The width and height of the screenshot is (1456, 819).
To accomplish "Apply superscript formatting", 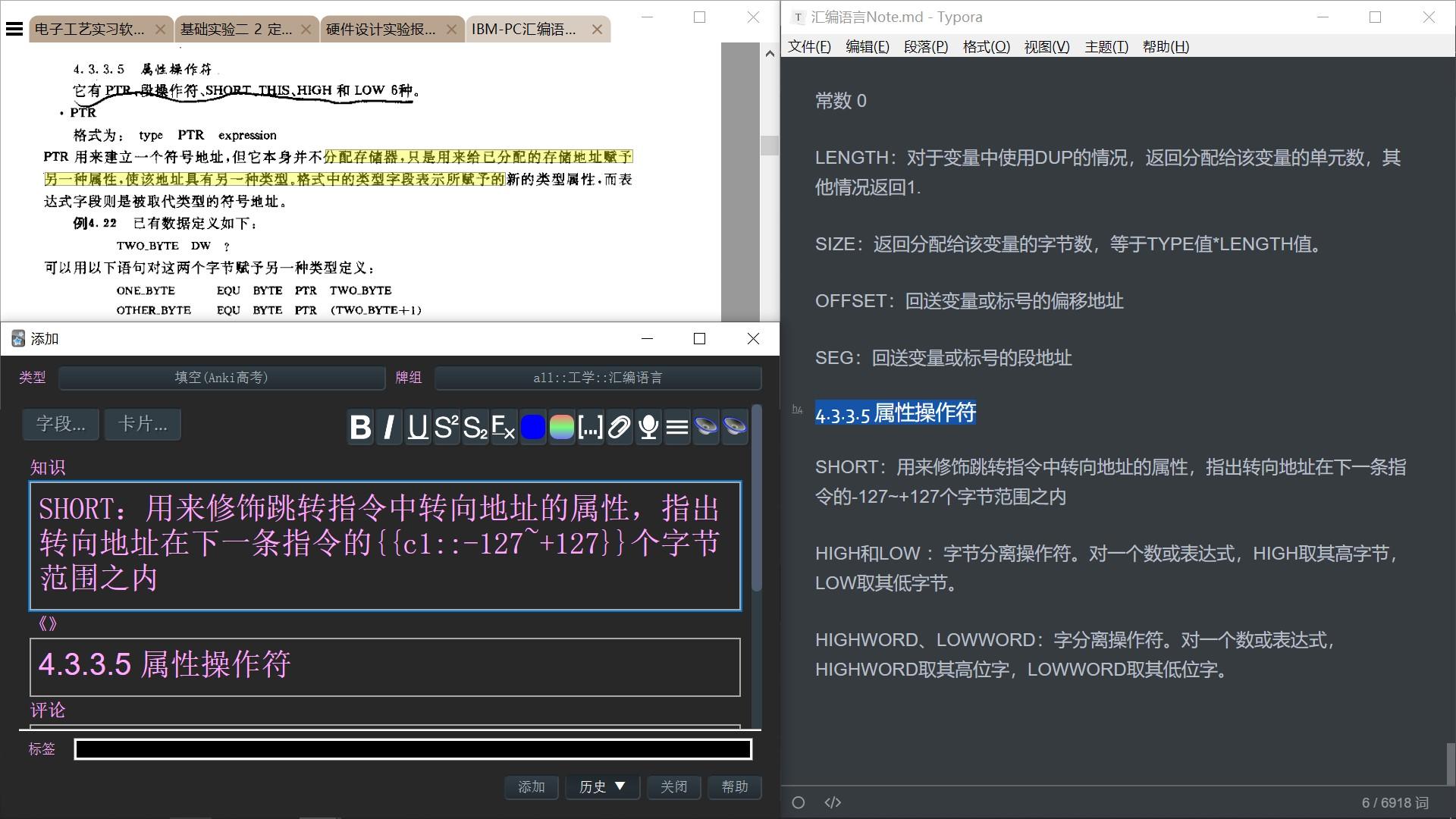I will pyautogui.click(x=446, y=427).
